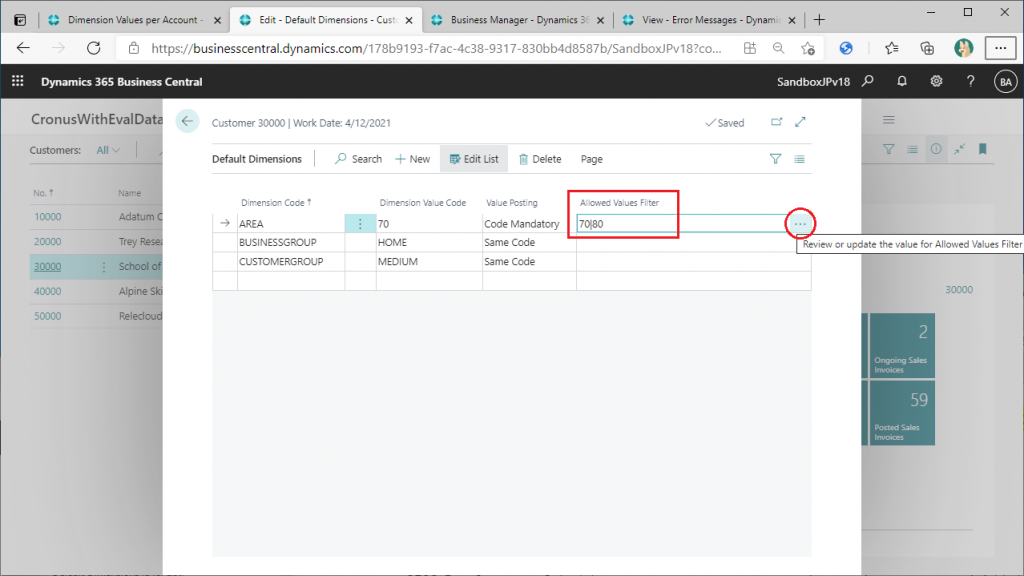1024x576 pixels.
Task: Click the Allowed Values Filter column header
Action: tap(620, 202)
